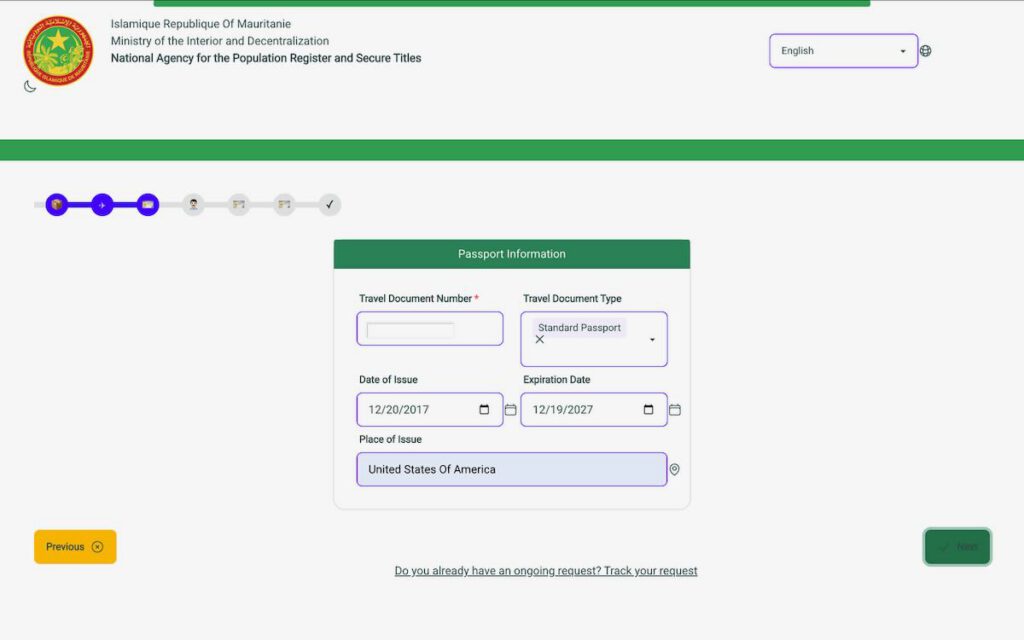Click the location pin beside Place of Issue
This screenshot has width=1024, height=640.
[675, 470]
